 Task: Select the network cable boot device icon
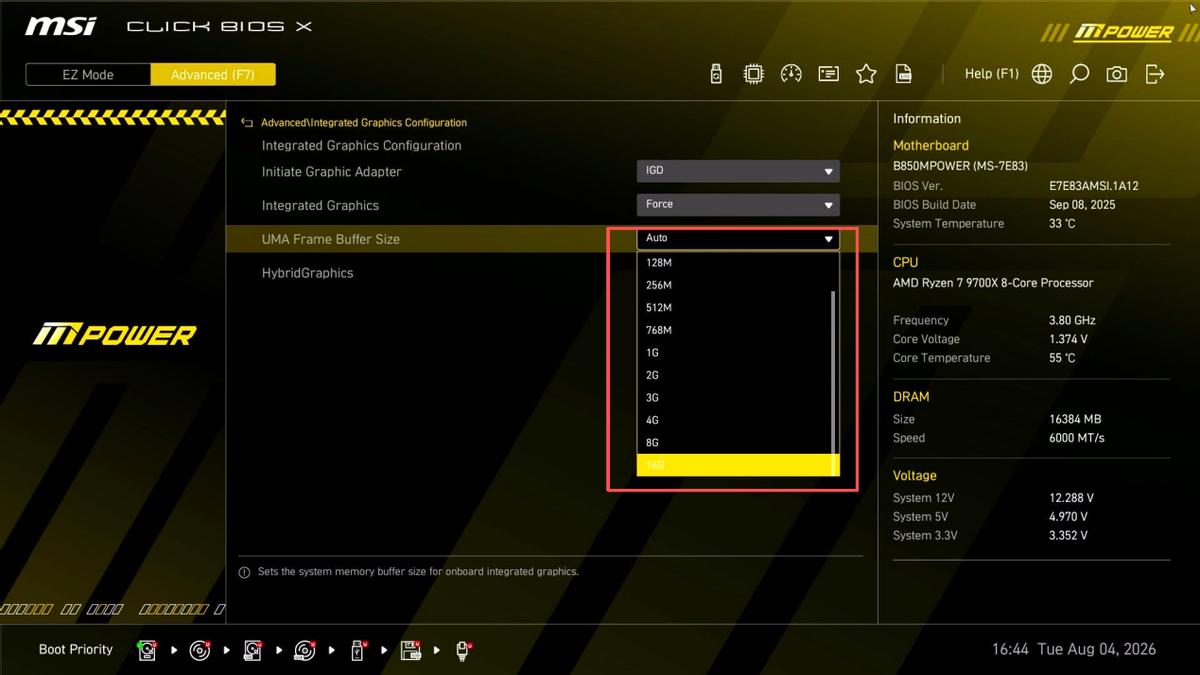click(464, 651)
